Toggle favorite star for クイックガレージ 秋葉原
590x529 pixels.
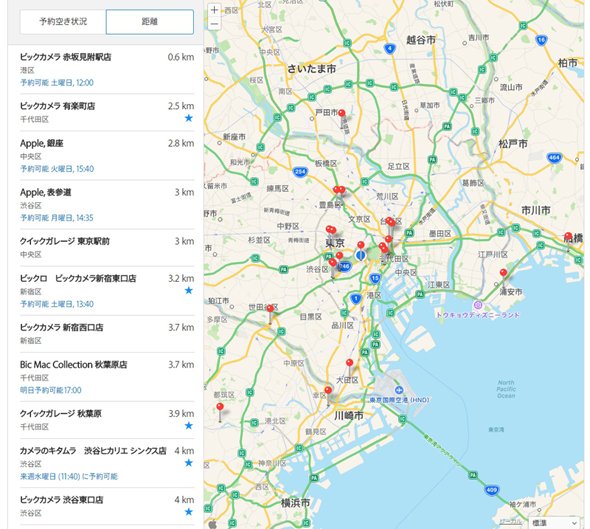[x=189, y=426]
